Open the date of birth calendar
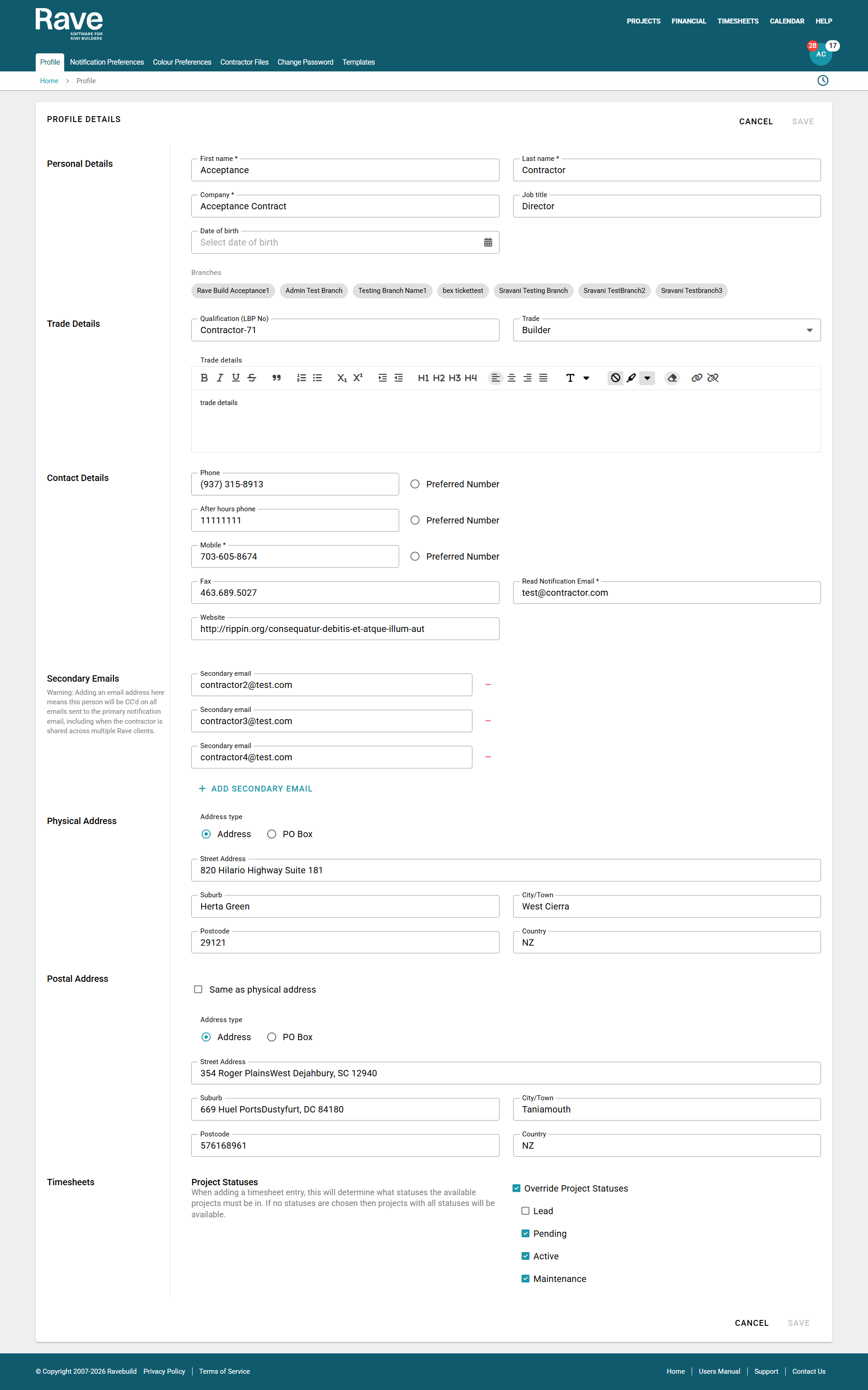The height and width of the screenshot is (1390, 868). [487, 243]
